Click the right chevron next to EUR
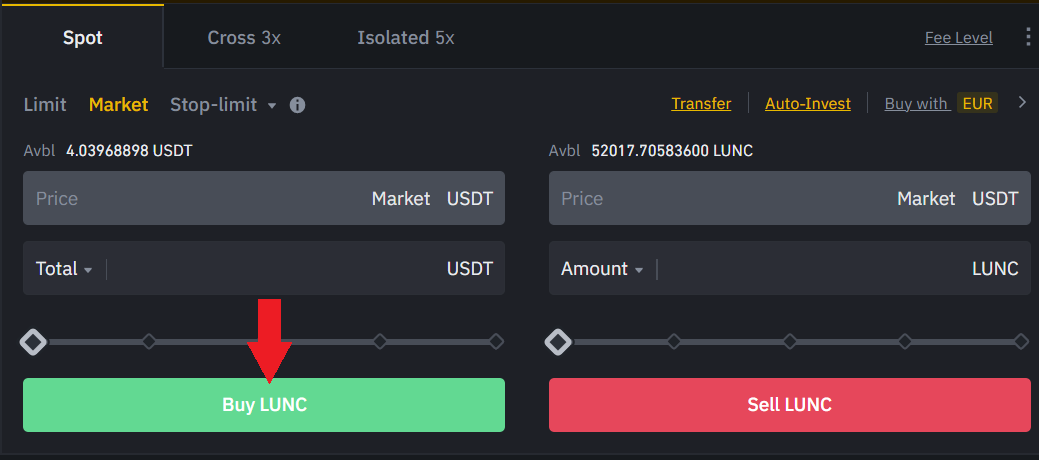 click(1022, 103)
